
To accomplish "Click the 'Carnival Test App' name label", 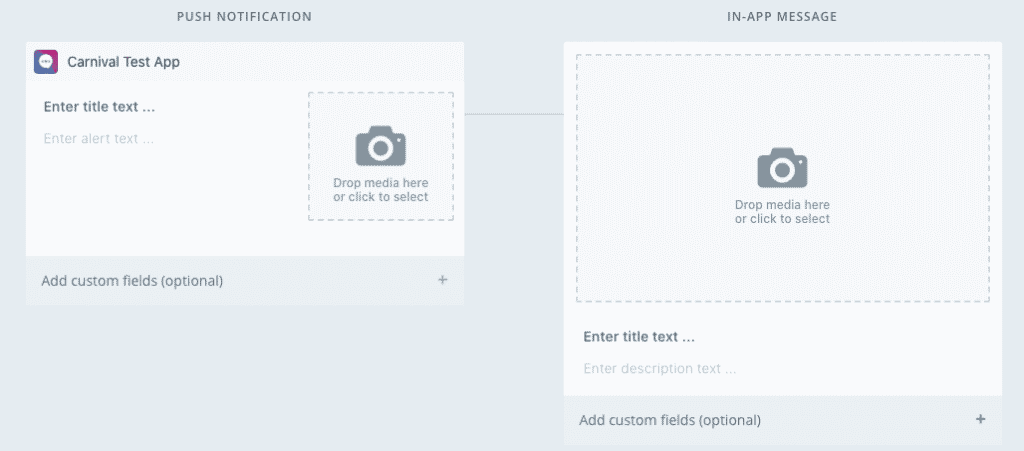I will (x=123, y=62).
